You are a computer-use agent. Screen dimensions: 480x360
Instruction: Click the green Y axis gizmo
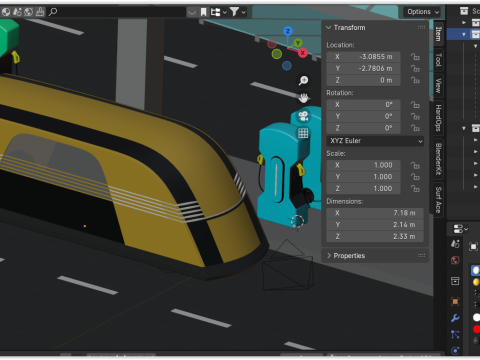pos(298,43)
